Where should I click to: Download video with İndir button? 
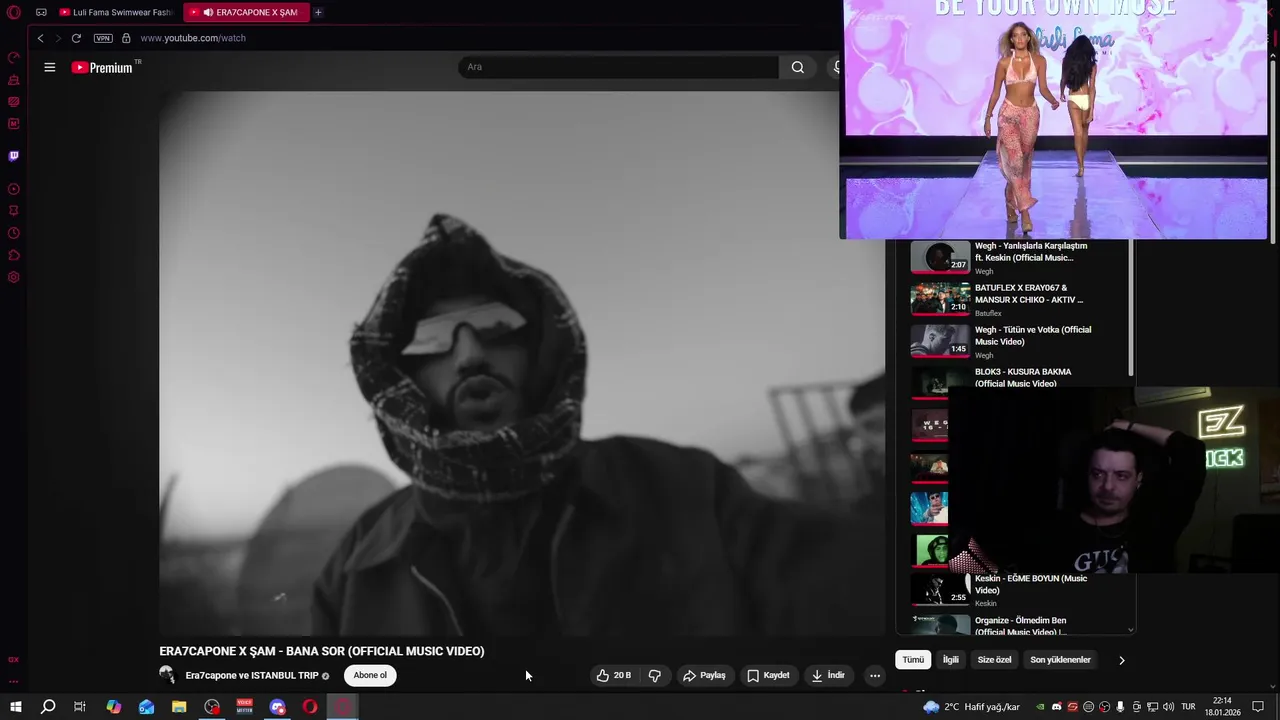828,675
